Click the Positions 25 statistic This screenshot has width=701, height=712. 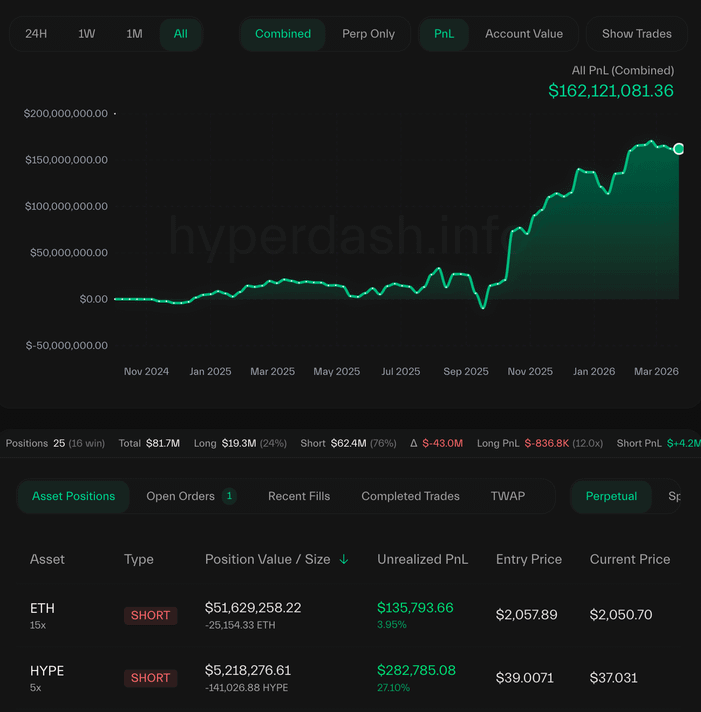tap(55, 443)
